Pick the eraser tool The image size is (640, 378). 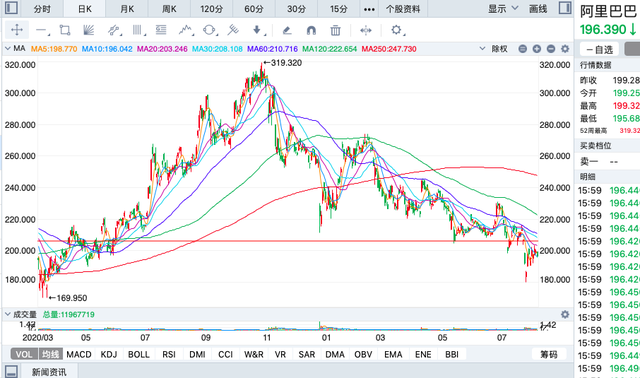tap(287, 30)
